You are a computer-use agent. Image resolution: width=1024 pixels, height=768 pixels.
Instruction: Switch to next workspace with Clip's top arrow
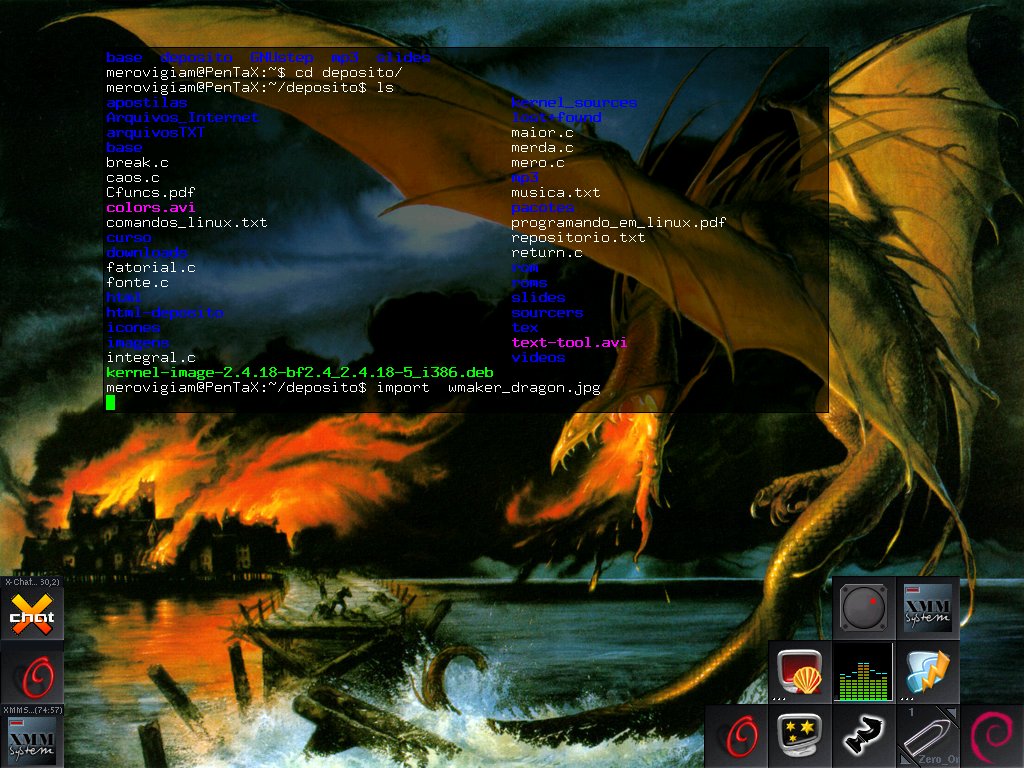952,712
